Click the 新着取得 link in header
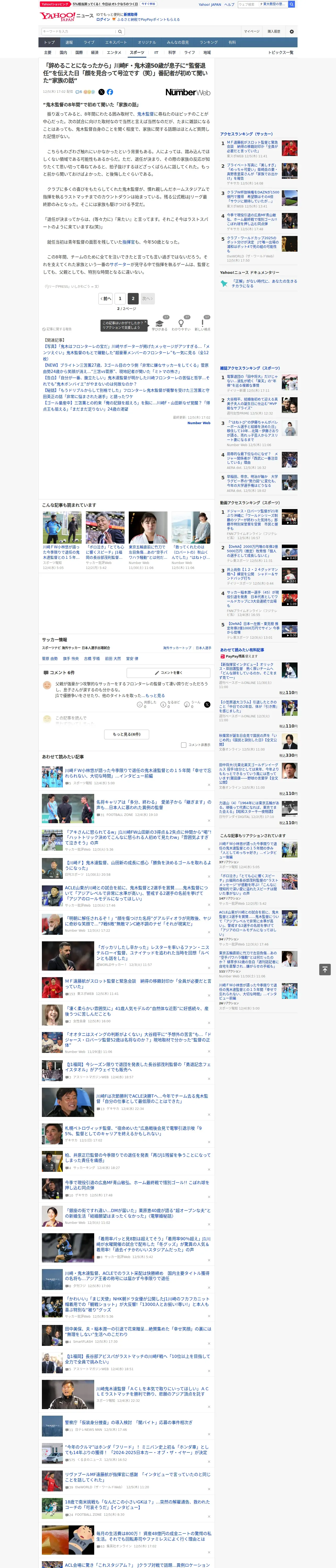Screen dimensions: 336x1568 point(131,14)
